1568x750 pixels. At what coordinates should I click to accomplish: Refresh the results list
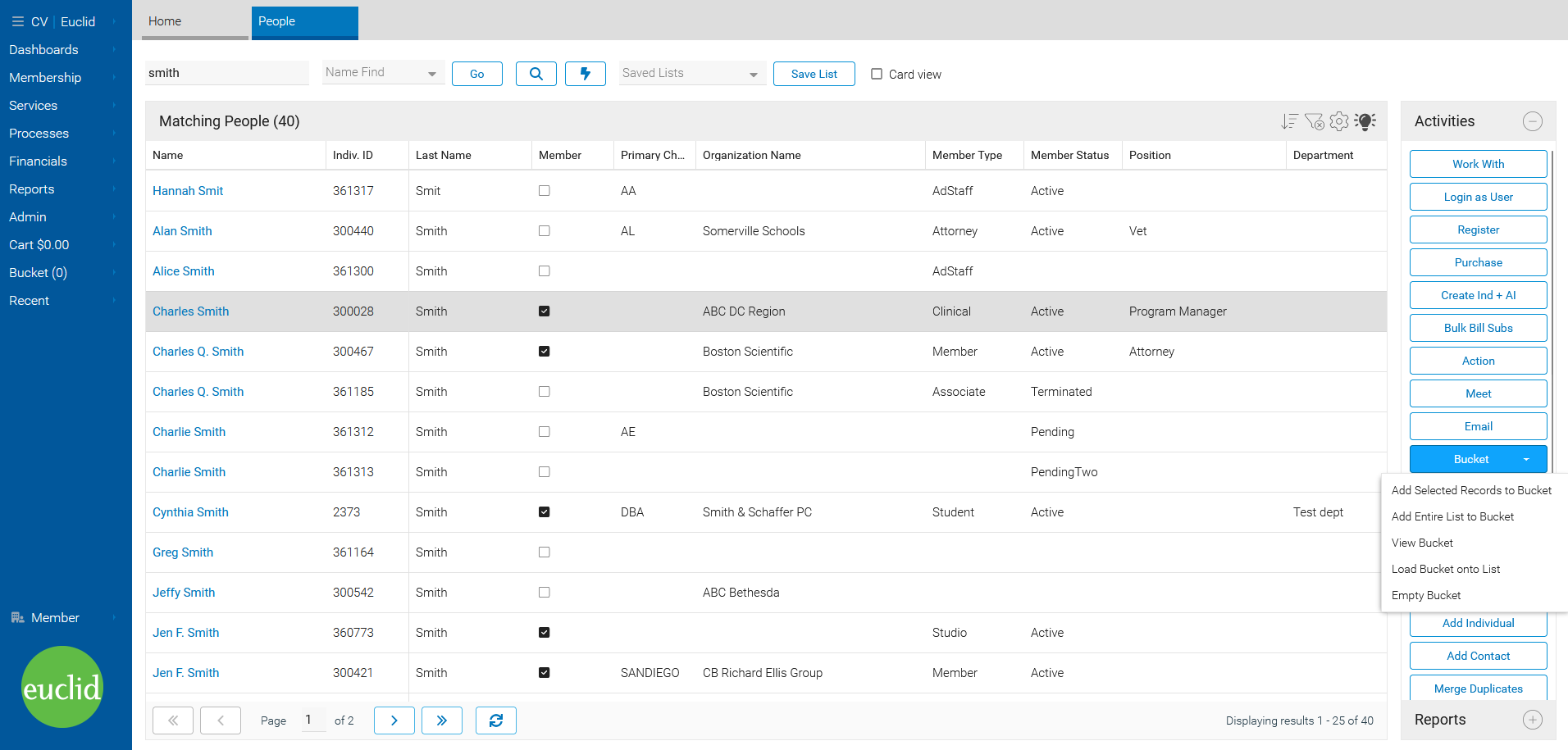(496, 720)
